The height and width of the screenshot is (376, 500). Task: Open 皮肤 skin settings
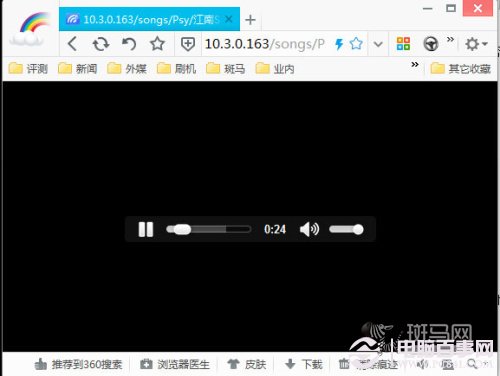[247, 364]
